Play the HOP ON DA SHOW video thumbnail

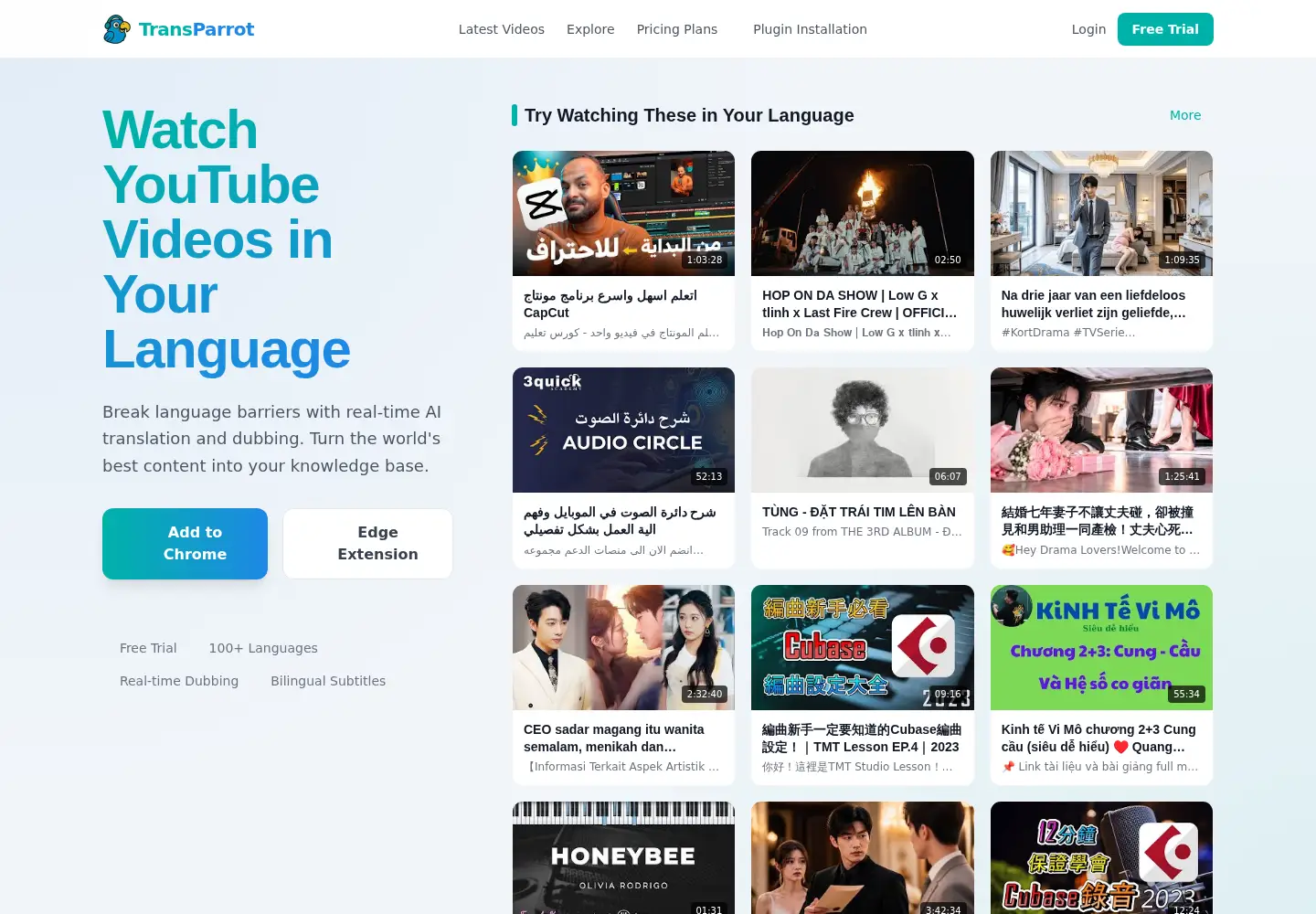point(863,213)
